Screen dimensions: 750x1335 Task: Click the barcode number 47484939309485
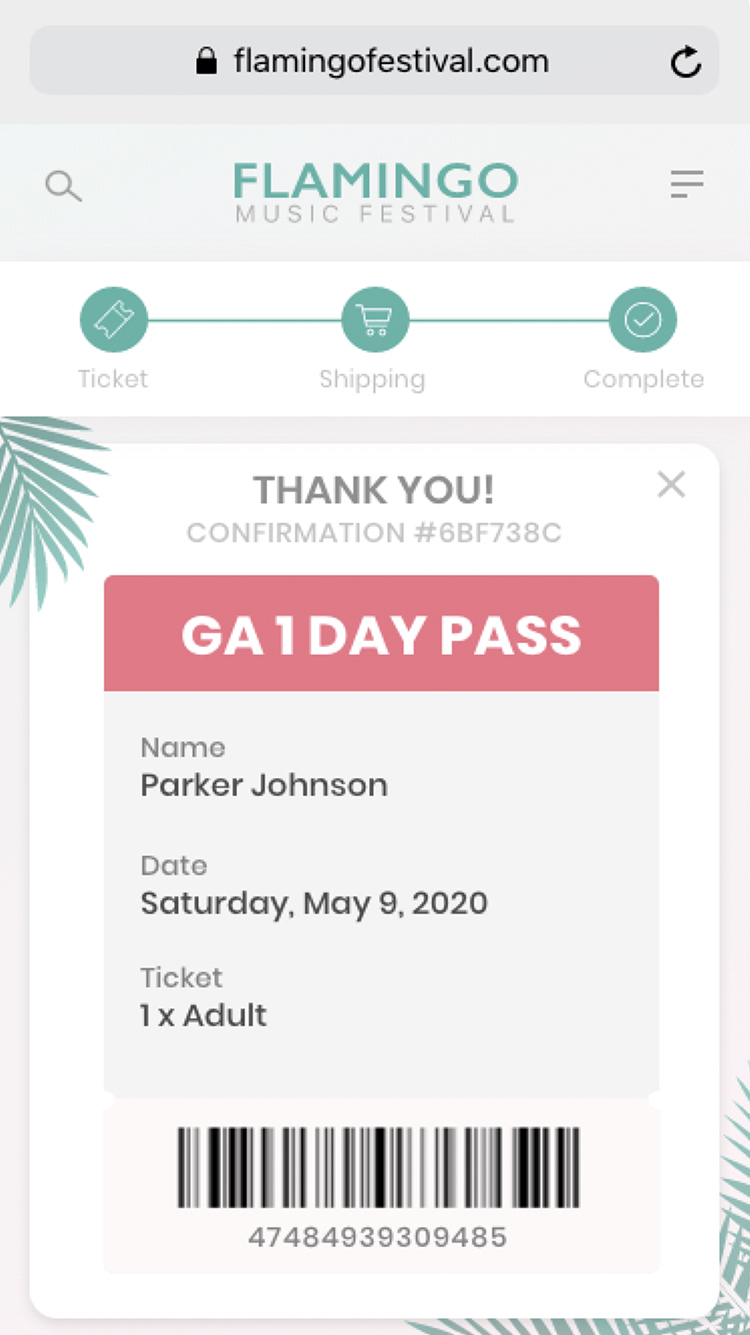pos(378,1237)
